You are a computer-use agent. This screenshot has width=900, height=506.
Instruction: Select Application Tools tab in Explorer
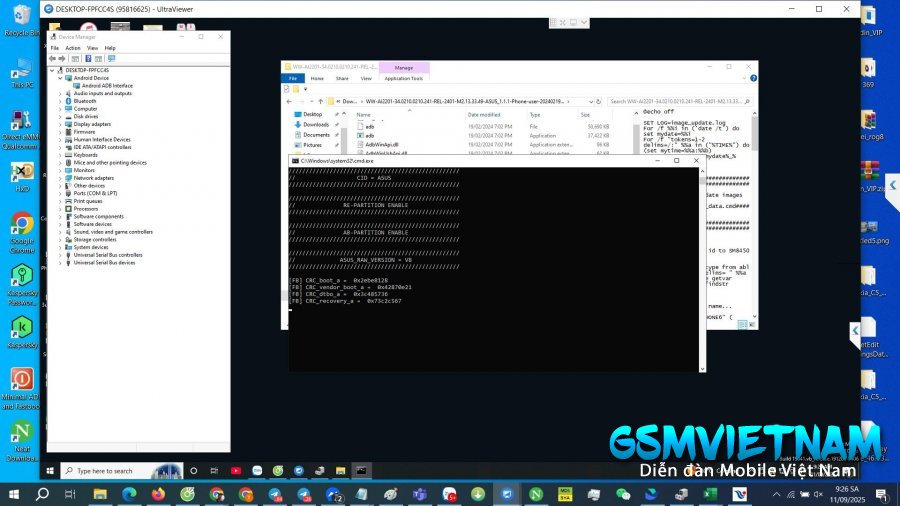(x=404, y=79)
